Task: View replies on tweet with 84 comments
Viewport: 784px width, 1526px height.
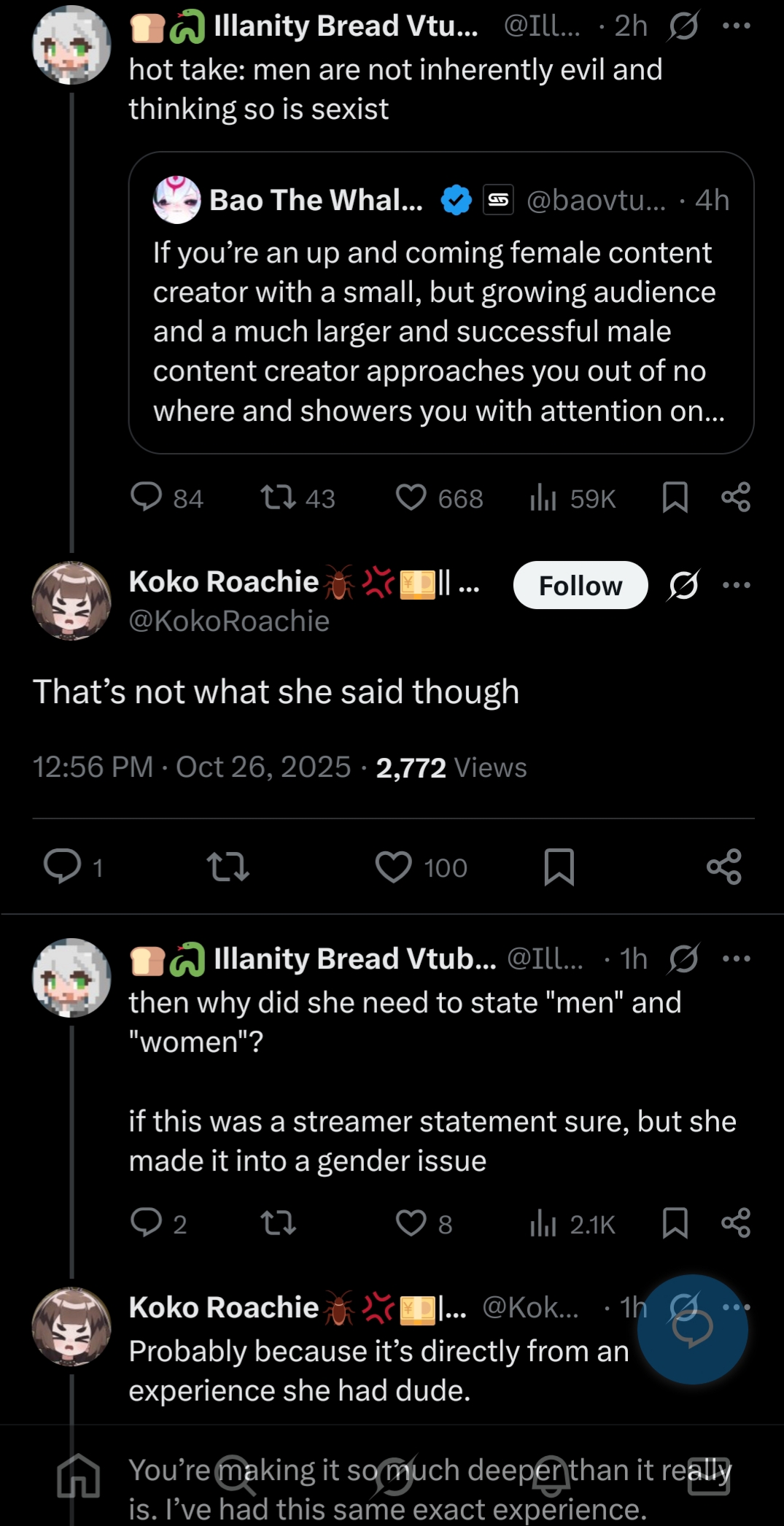Action: coord(147,498)
